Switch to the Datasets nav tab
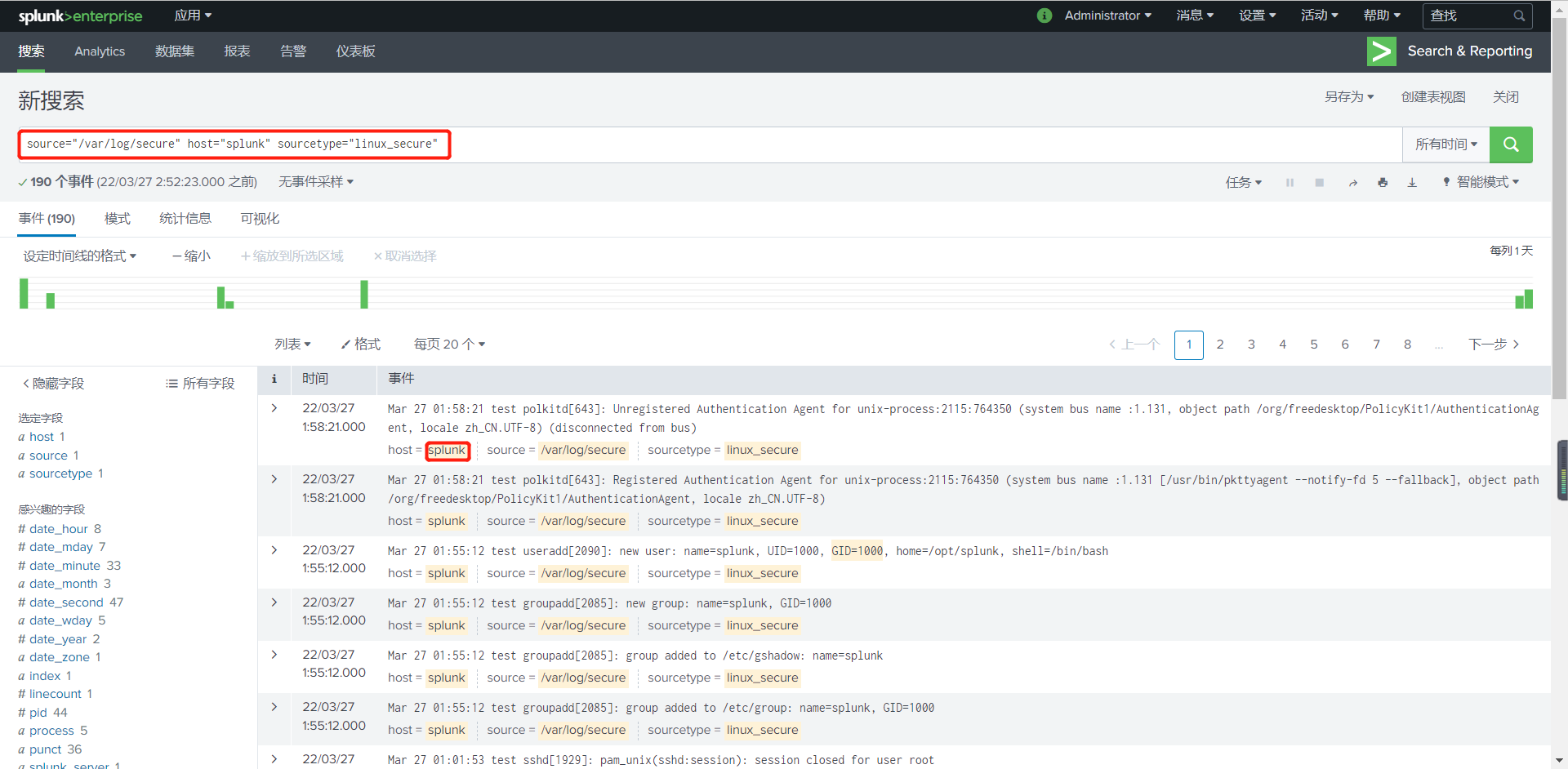 [175, 51]
